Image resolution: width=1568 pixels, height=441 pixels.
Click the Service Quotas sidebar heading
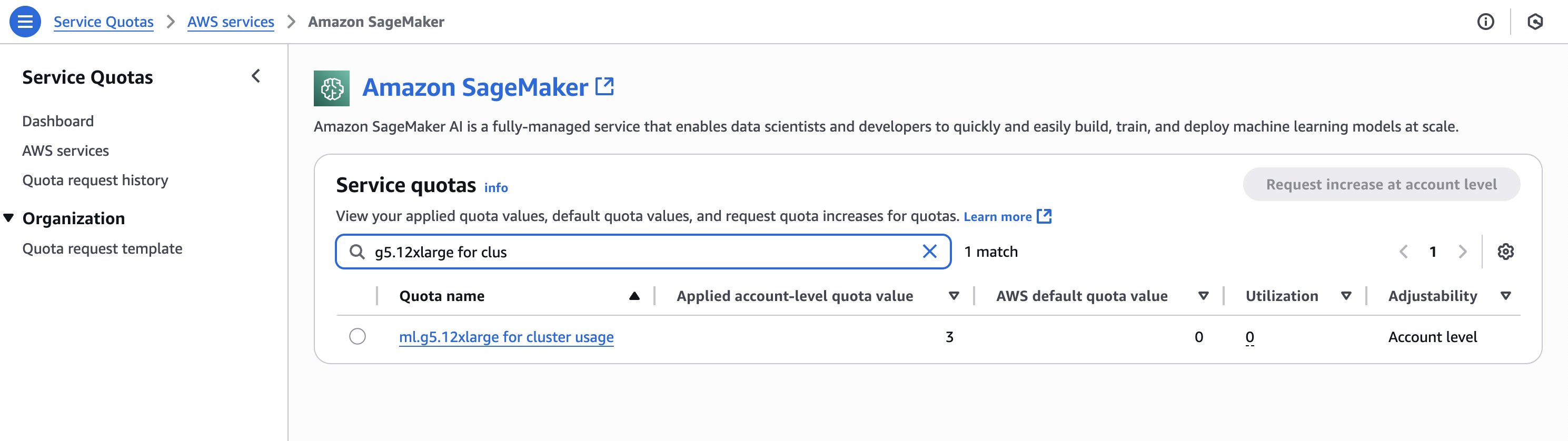click(87, 77)
